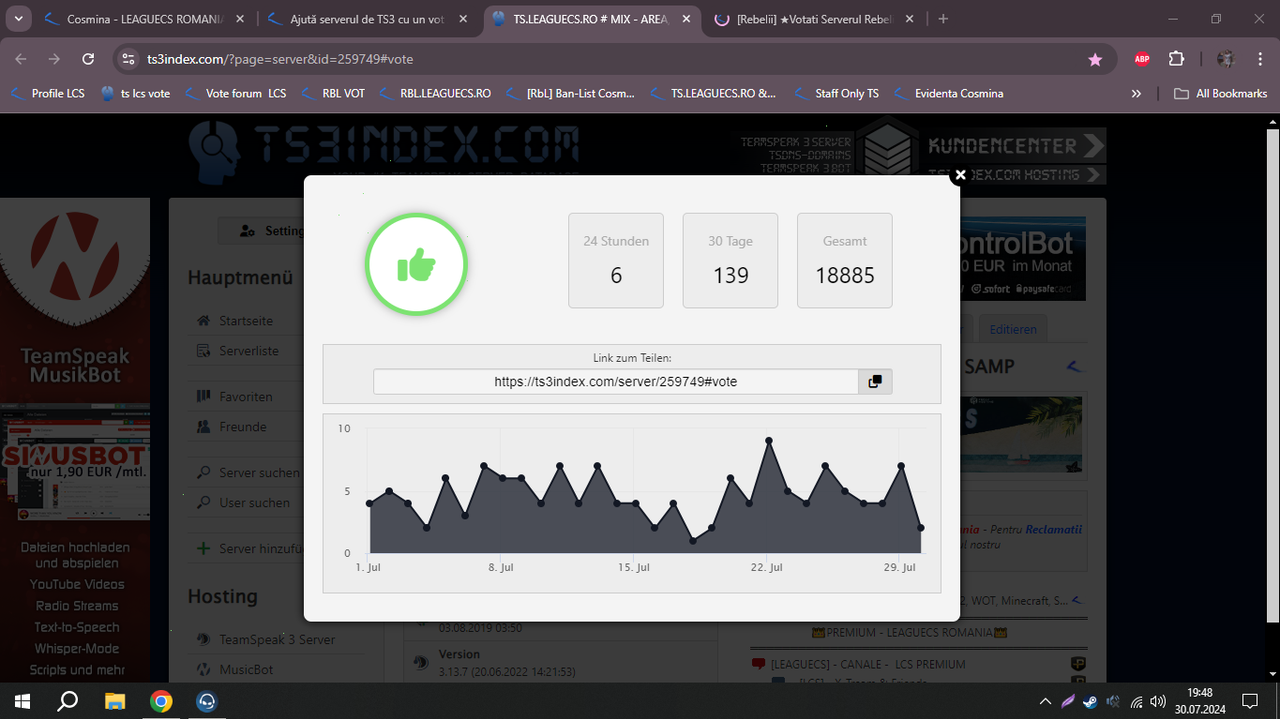Open the Steam tray icon
This screenshot has width=1280, height=719.
pos(1089,701)
